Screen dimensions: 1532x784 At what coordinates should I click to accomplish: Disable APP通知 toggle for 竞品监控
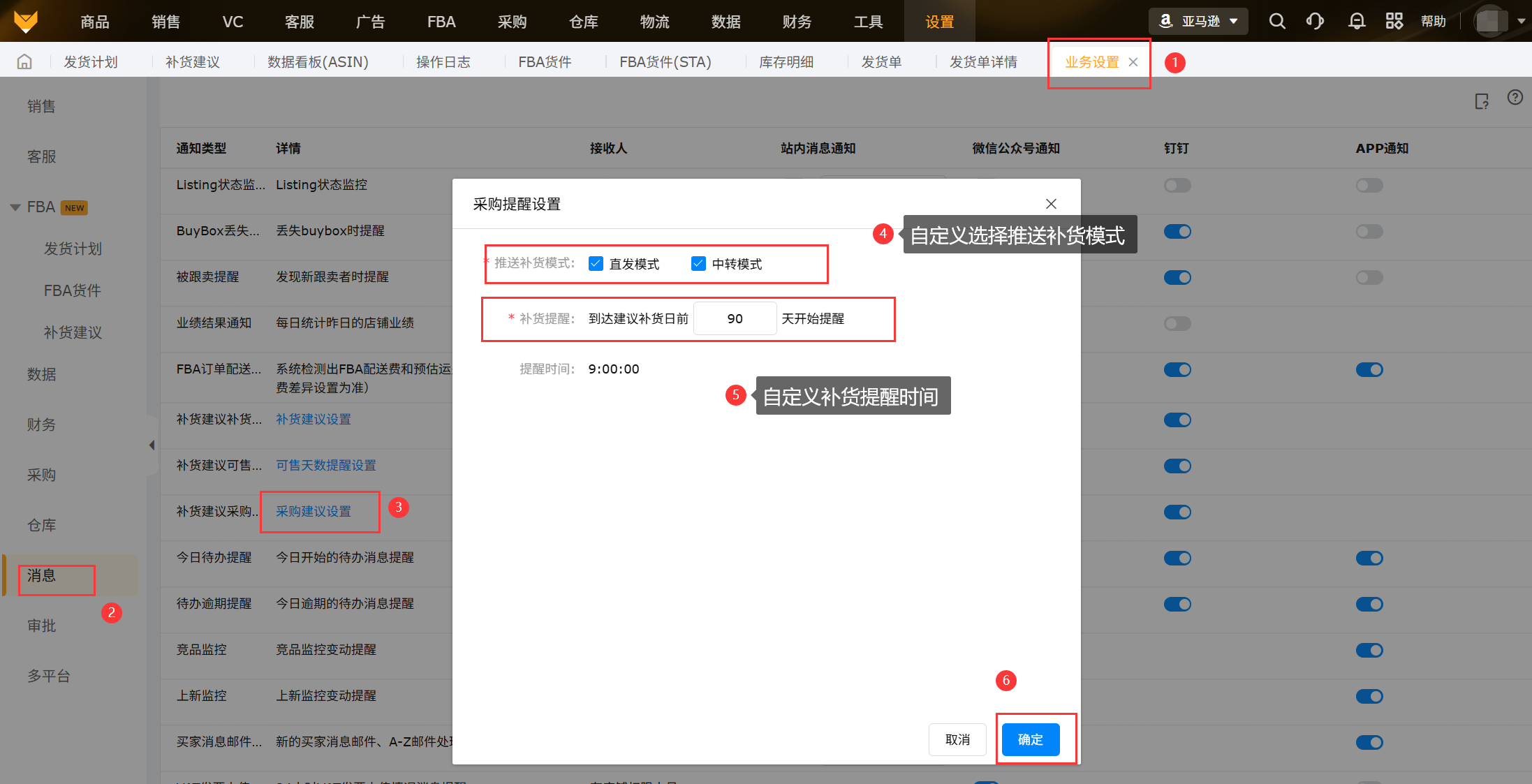[x=1369, y=651]
